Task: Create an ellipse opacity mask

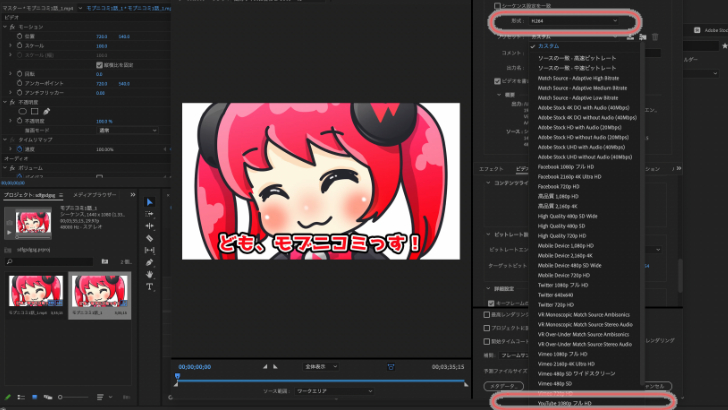Action: point(22,111)
